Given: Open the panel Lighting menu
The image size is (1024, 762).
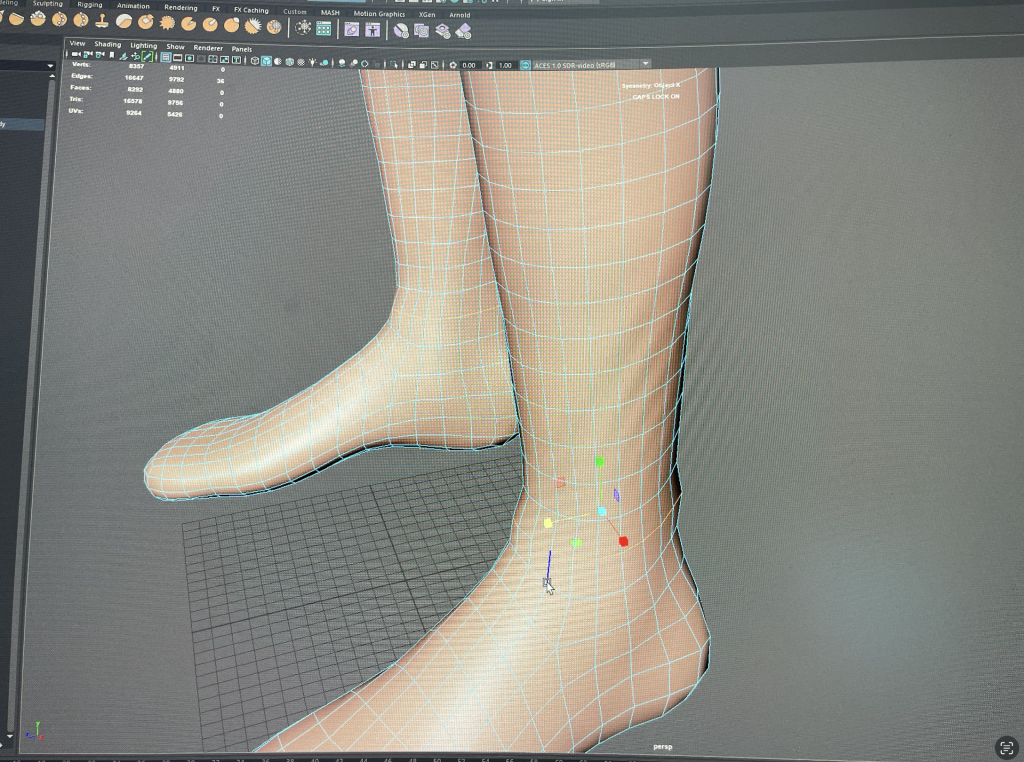Looking at the screenshot, I should (144, 45).
